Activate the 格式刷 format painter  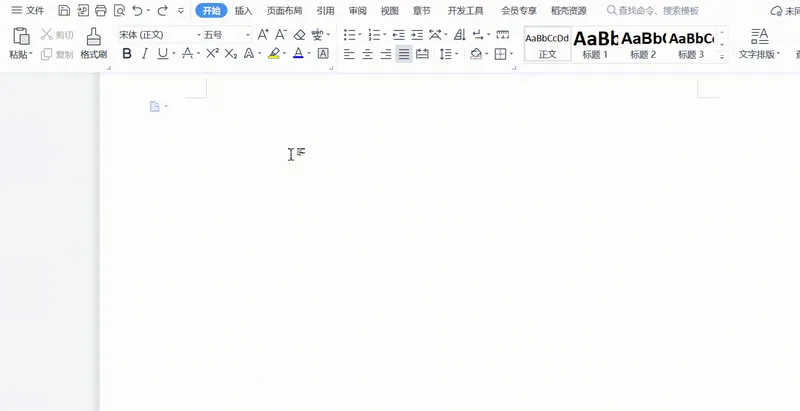93,44
